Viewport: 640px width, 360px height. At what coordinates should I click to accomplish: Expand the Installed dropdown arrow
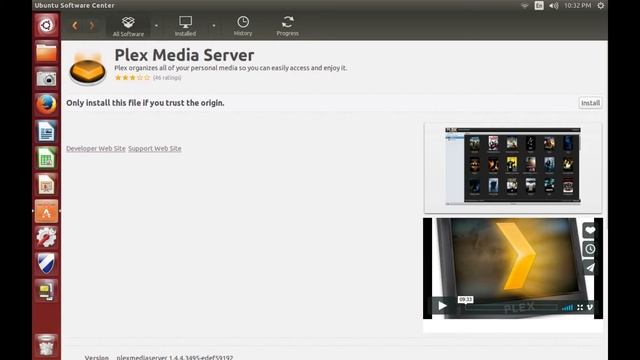(213, 26)
